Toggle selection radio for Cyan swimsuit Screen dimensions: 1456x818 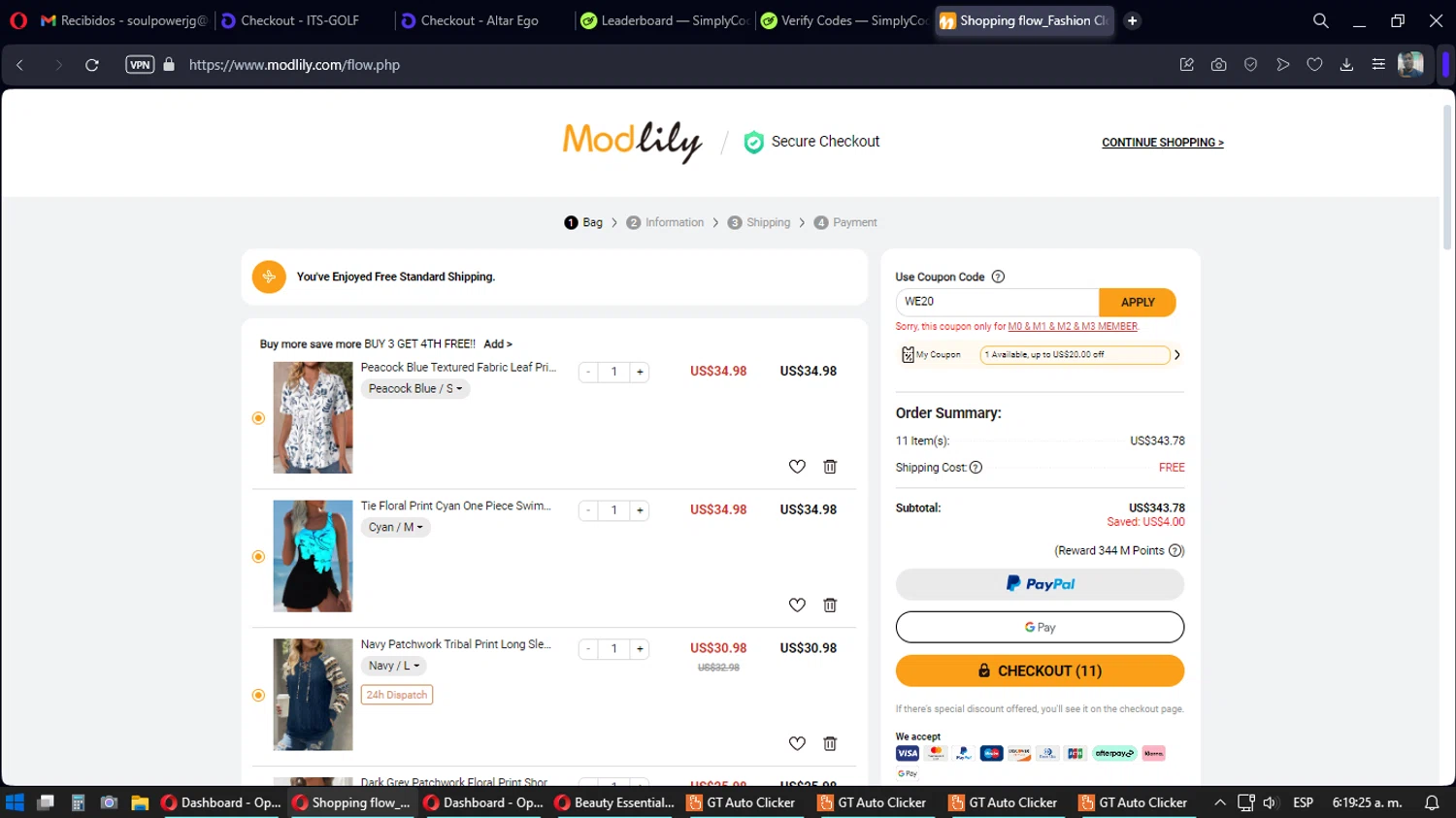point(258,557)
